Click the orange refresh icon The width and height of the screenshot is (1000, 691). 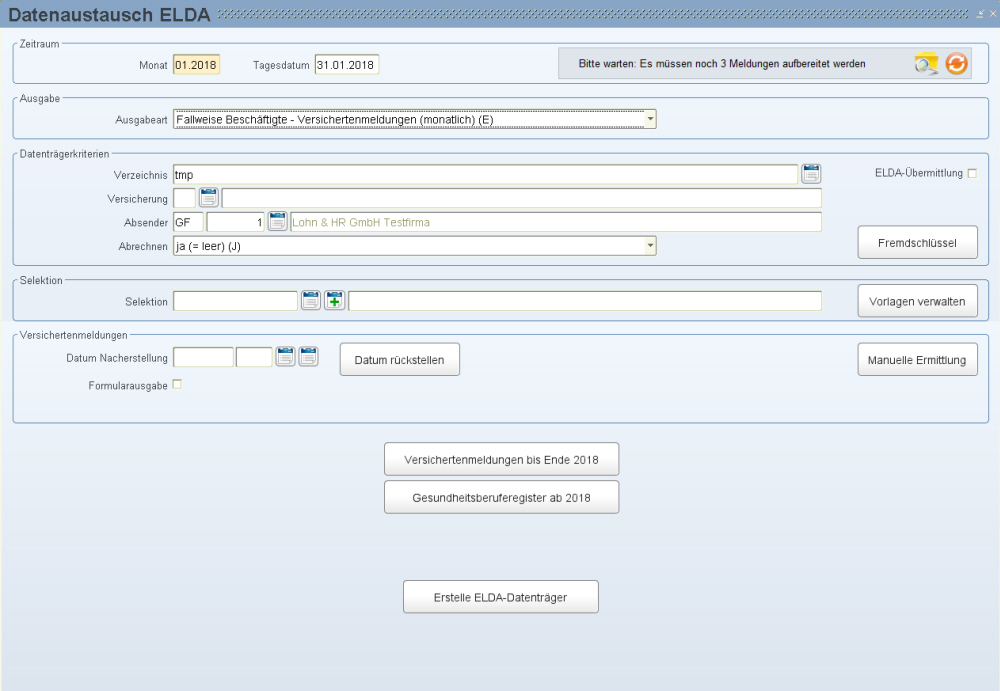click(x=956, y=64)
